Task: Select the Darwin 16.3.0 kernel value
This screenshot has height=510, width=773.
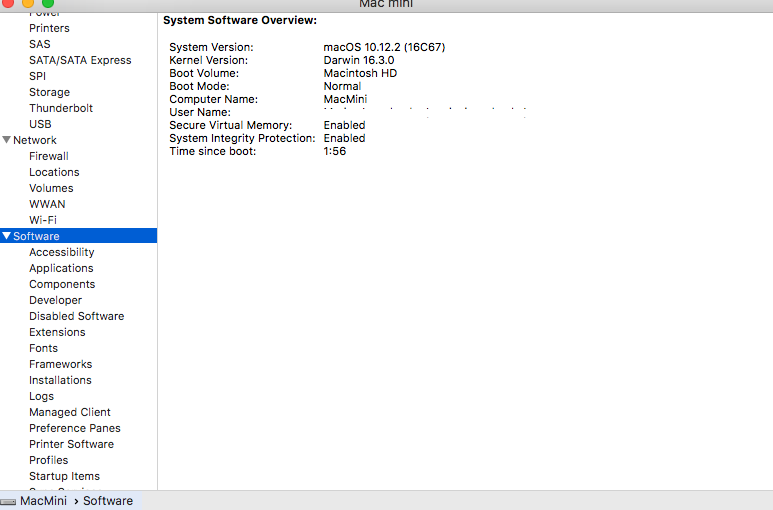Action: [359, 60]
